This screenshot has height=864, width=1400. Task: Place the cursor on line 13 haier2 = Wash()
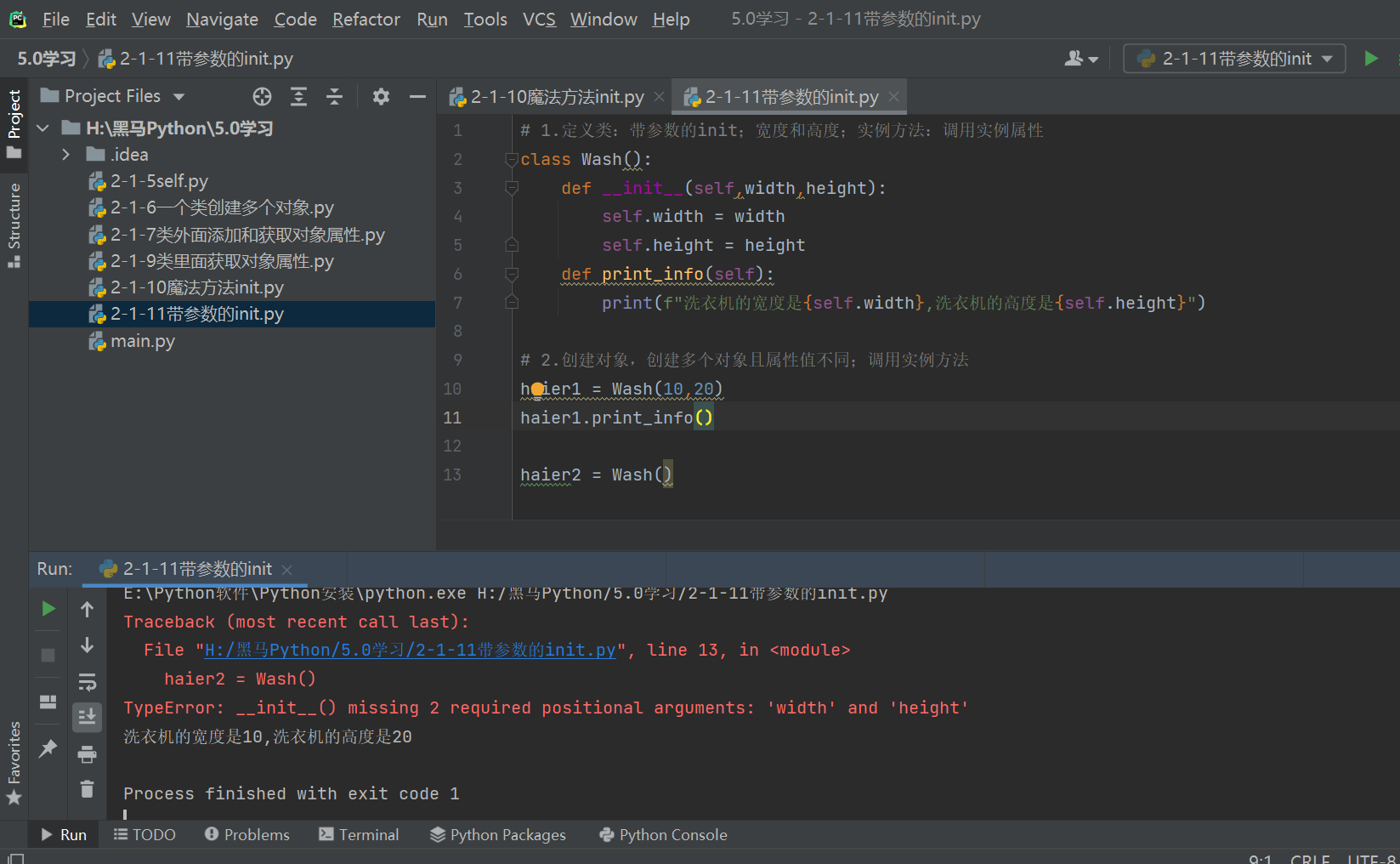click(x=596, y=475)
